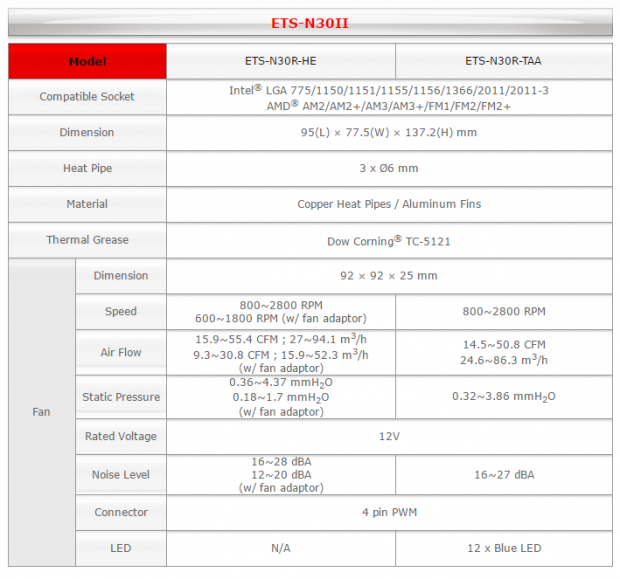Select the Air Flow row label
Screen dimensions: 620x579
pos(121,352)
